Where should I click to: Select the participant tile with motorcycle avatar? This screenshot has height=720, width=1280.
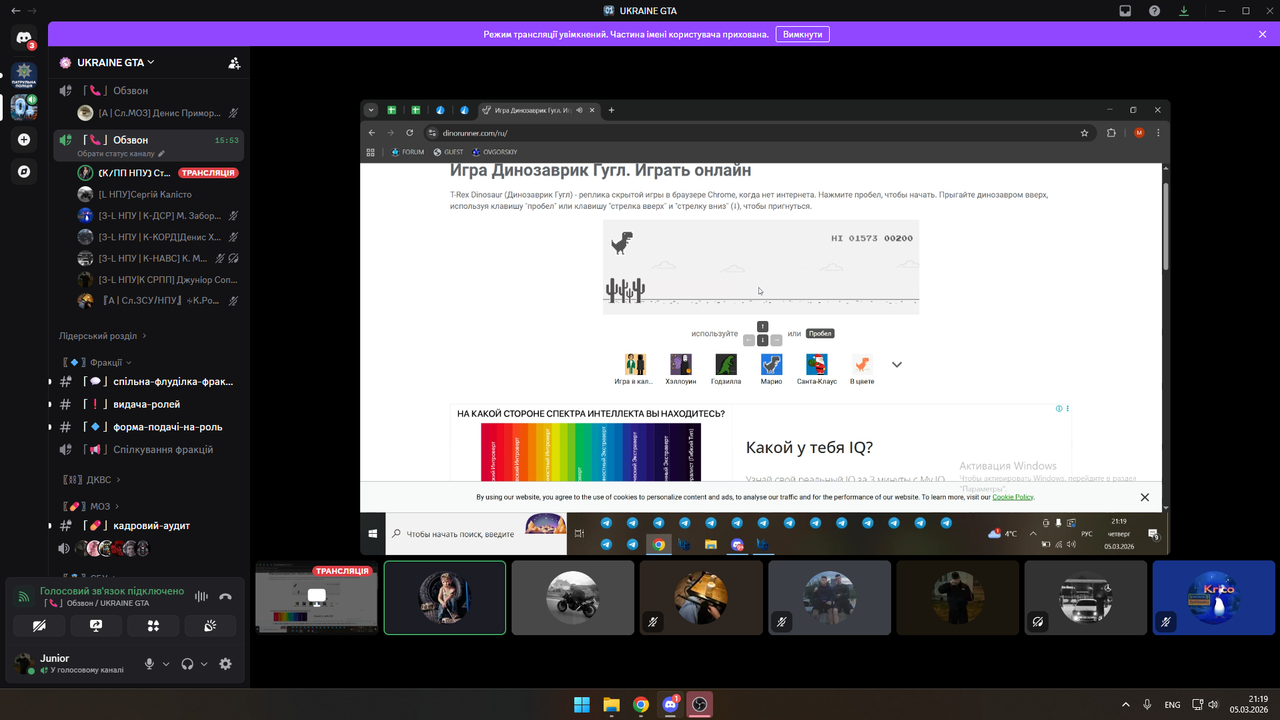pos(573,597)
